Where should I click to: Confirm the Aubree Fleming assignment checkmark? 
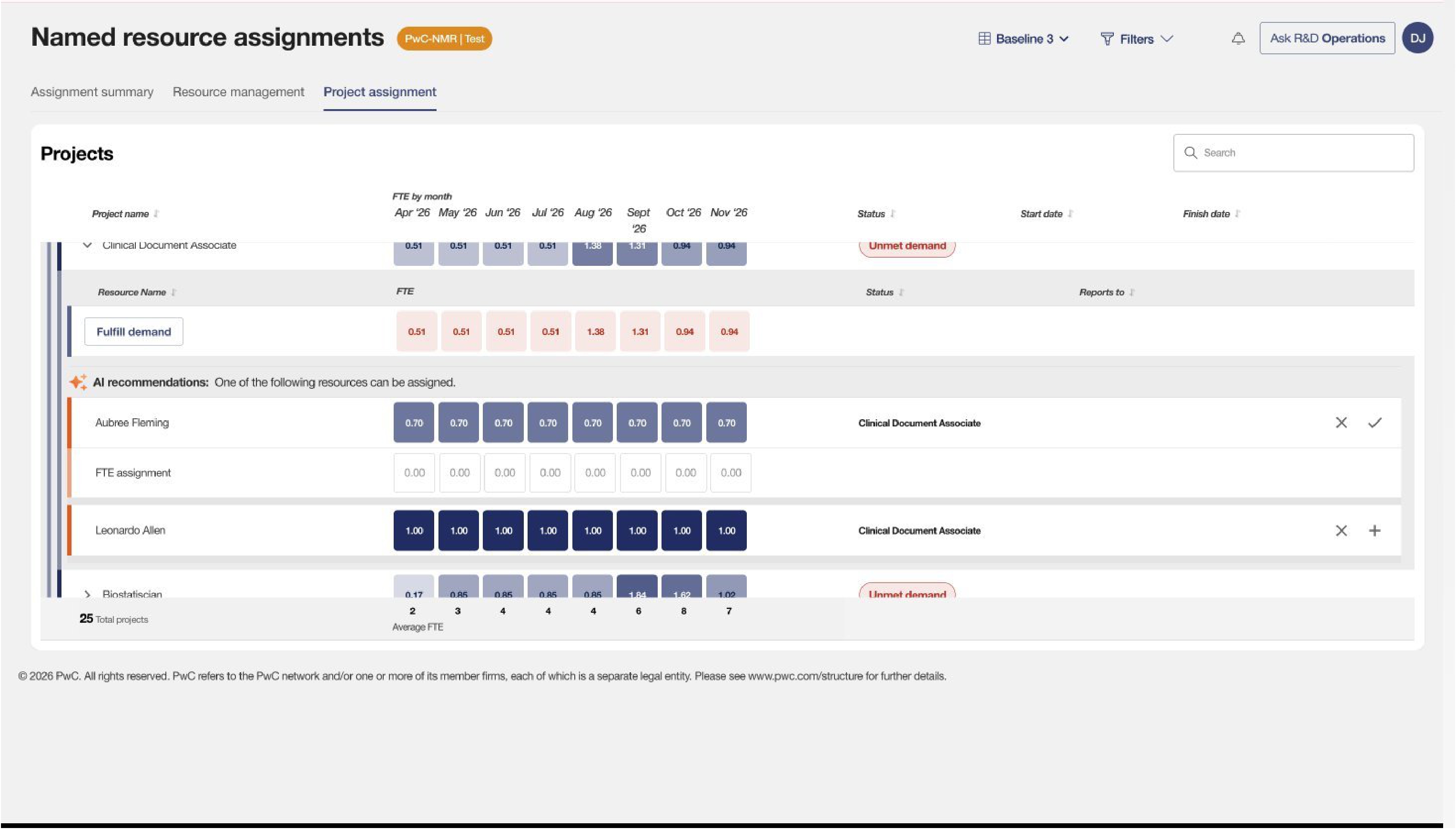(1375, 423)
